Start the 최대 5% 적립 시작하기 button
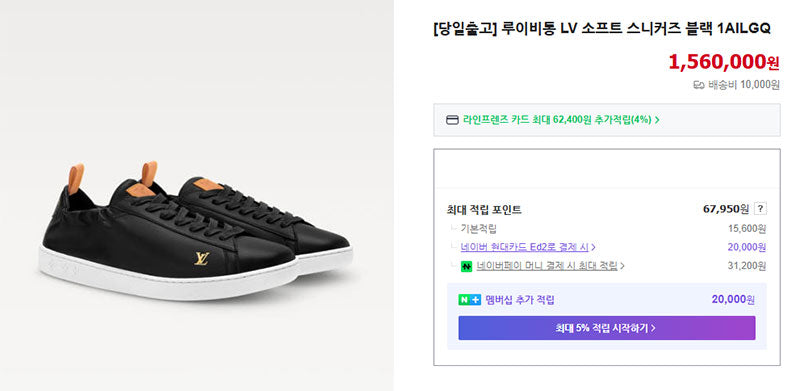Screen dimensions: 800x391 pos(607,328)
